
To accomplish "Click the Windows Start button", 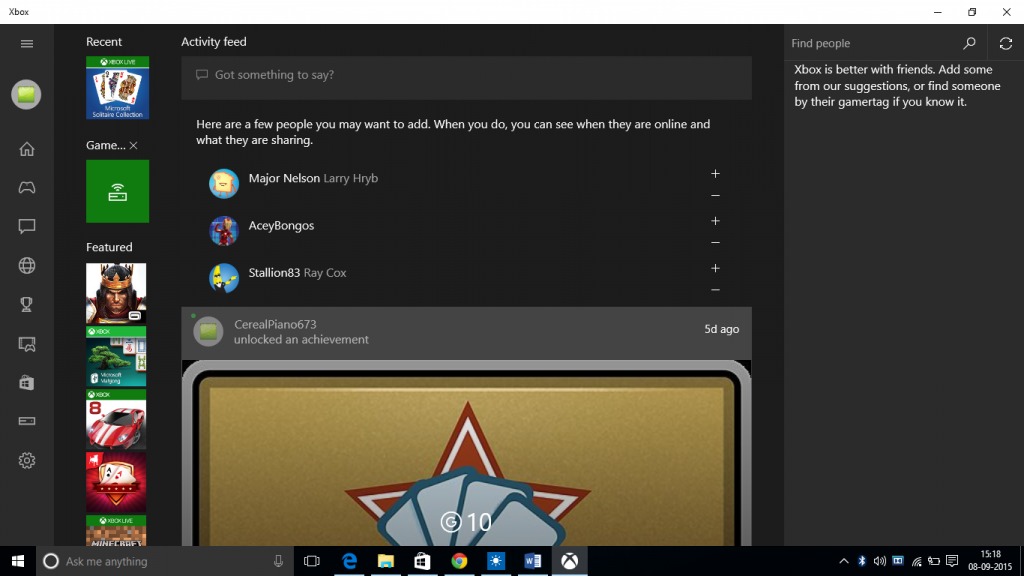I will (x=18, y=561).
